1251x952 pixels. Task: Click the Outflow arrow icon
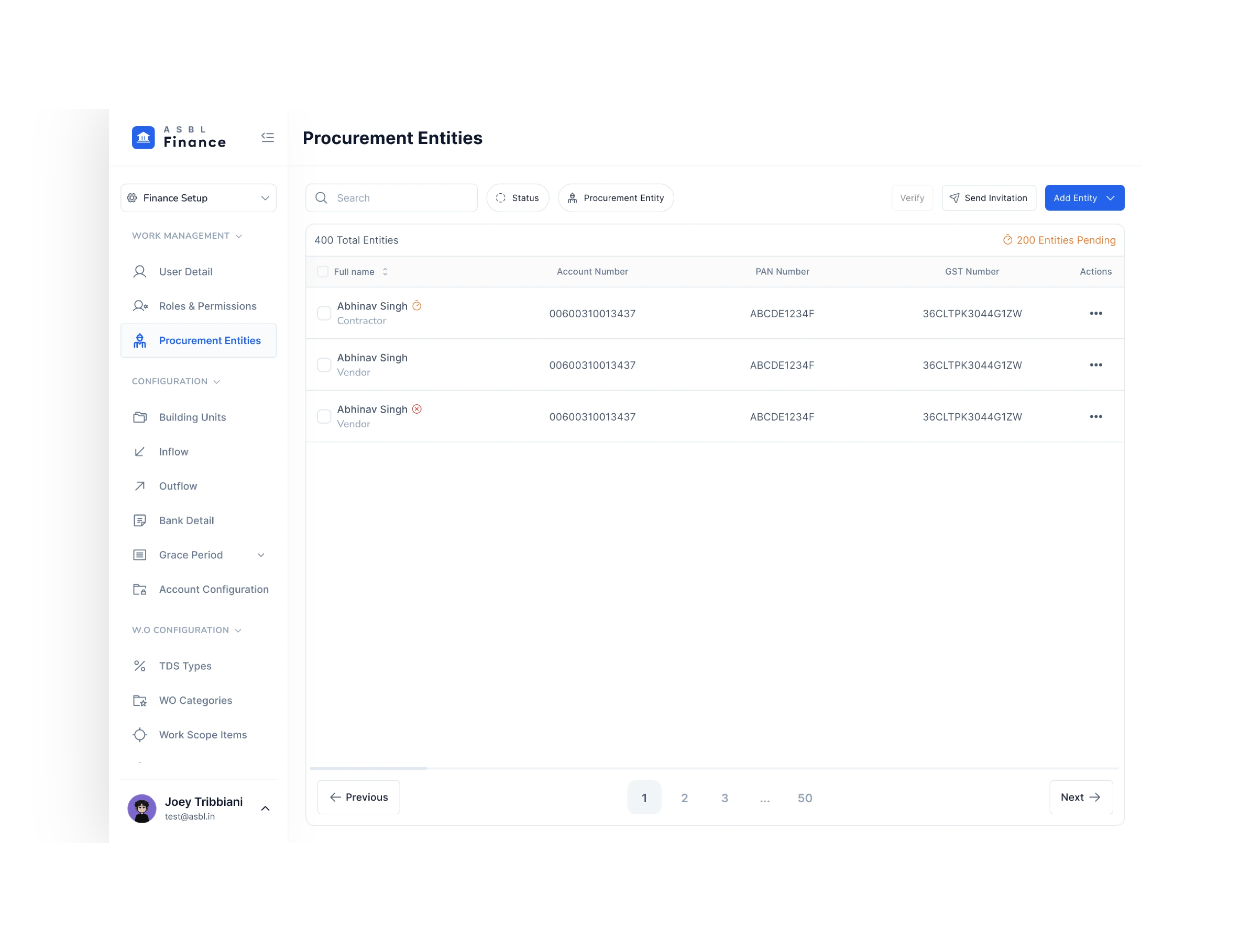[x=139, y=485]
